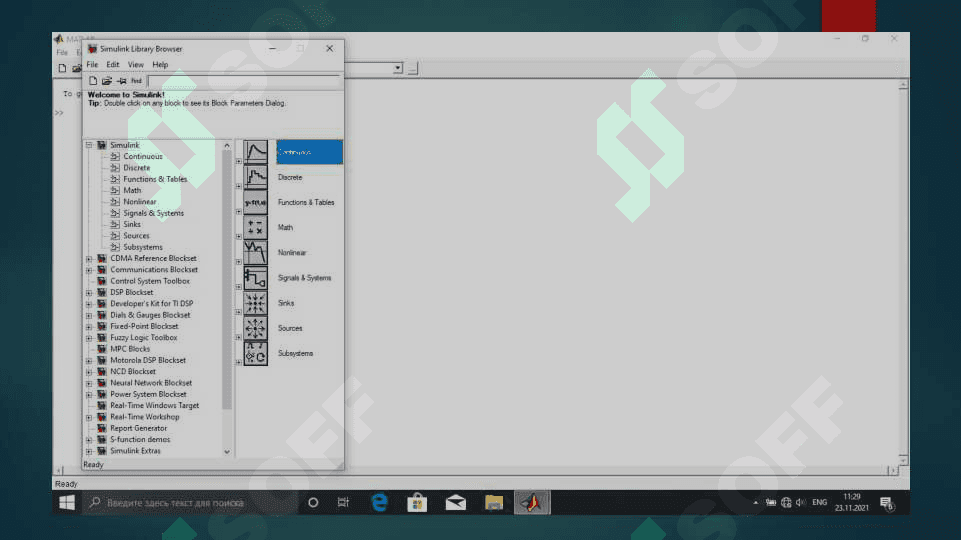This screenshot has width=961, height=540.
Task: Select Sinks in the library tree
Action: (132, 224)
